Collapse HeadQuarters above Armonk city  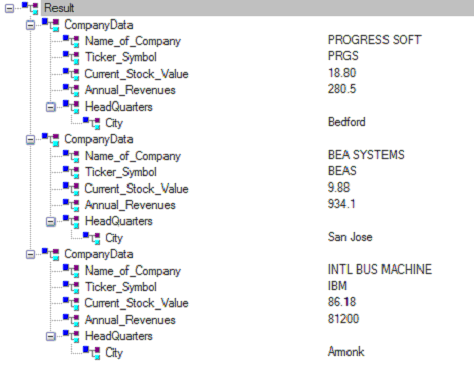[51, 336]
